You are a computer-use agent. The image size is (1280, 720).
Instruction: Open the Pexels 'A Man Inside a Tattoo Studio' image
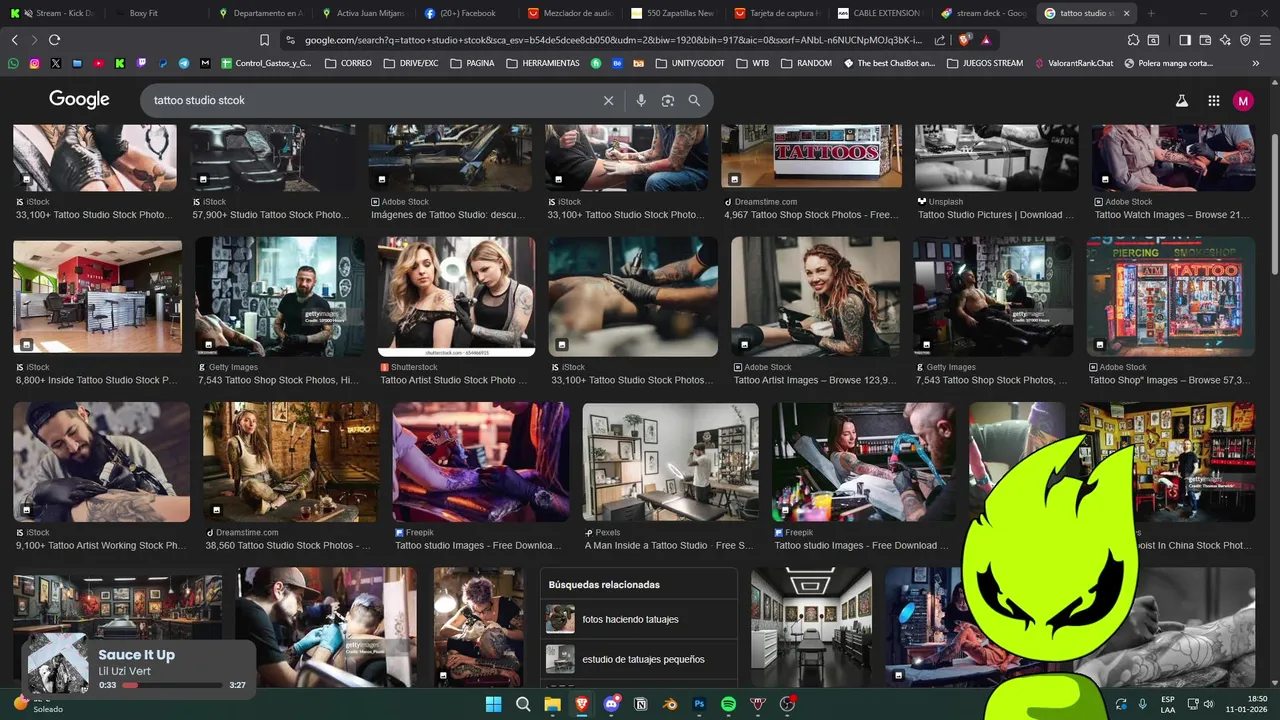670,462
